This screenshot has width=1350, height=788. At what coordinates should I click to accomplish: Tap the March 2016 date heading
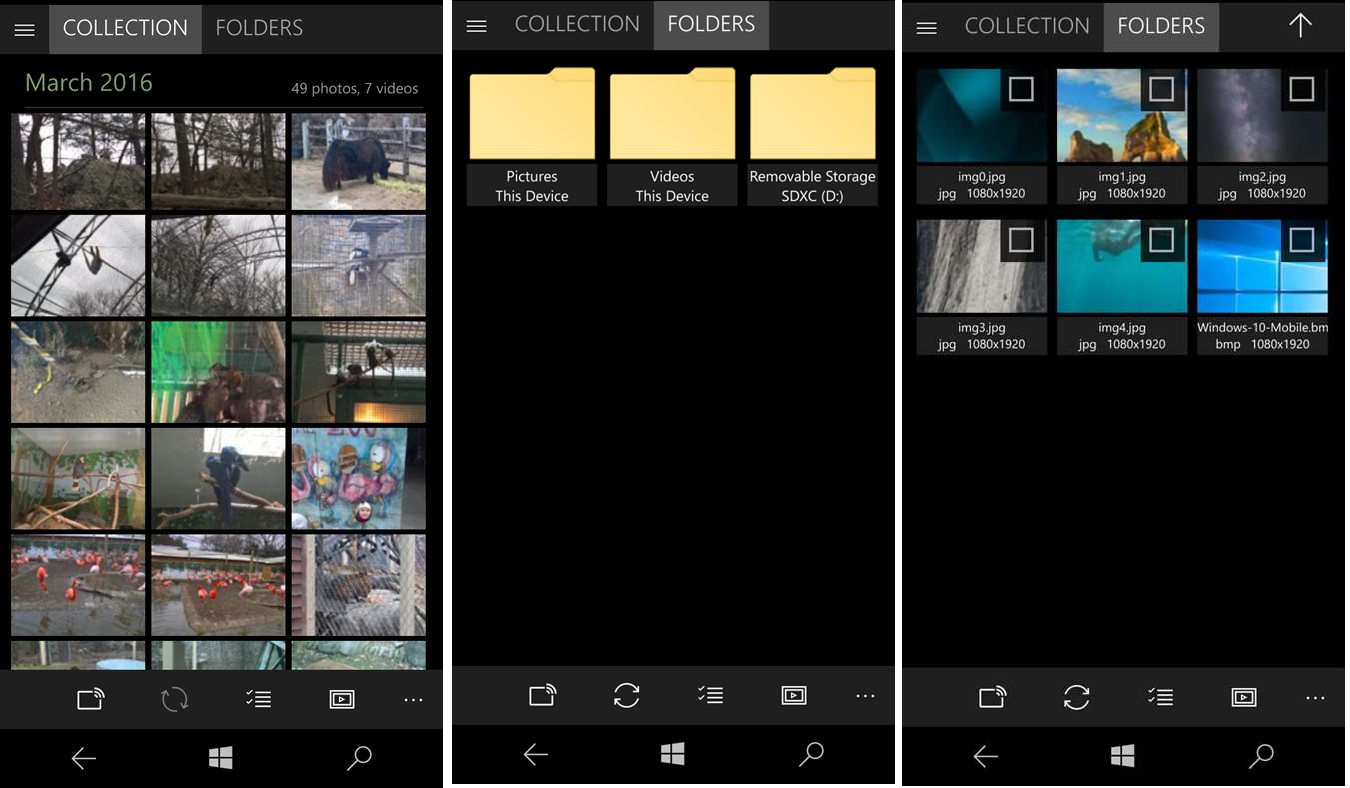tap(89, 83)
